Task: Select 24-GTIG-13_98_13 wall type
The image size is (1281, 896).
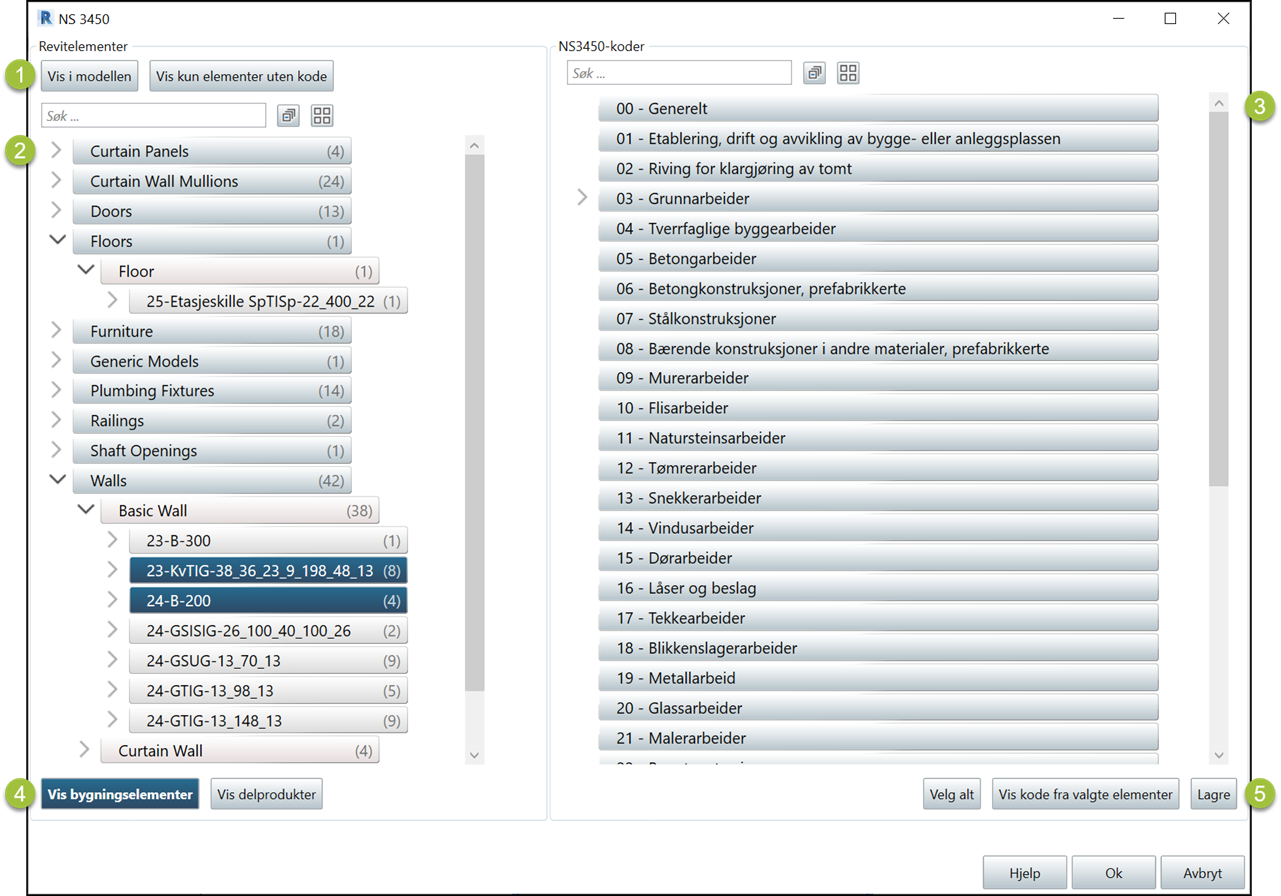Action: pyautogui.click(x=268, y=691)
